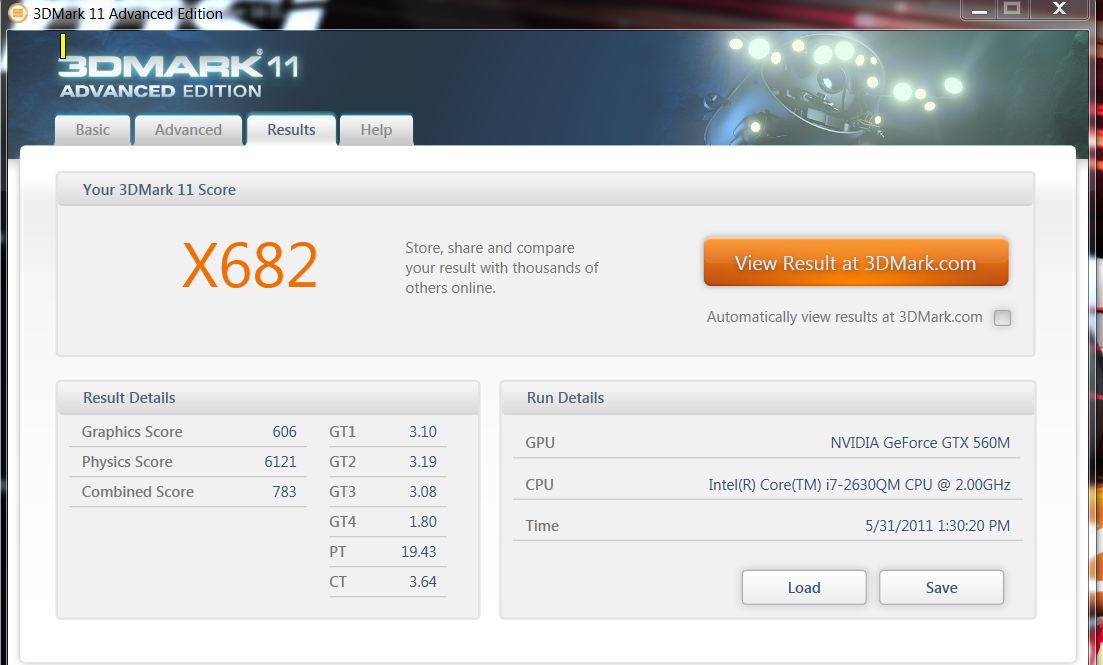Click the Intel Core i7-2630QM CPU text

[x=859, y=485]
